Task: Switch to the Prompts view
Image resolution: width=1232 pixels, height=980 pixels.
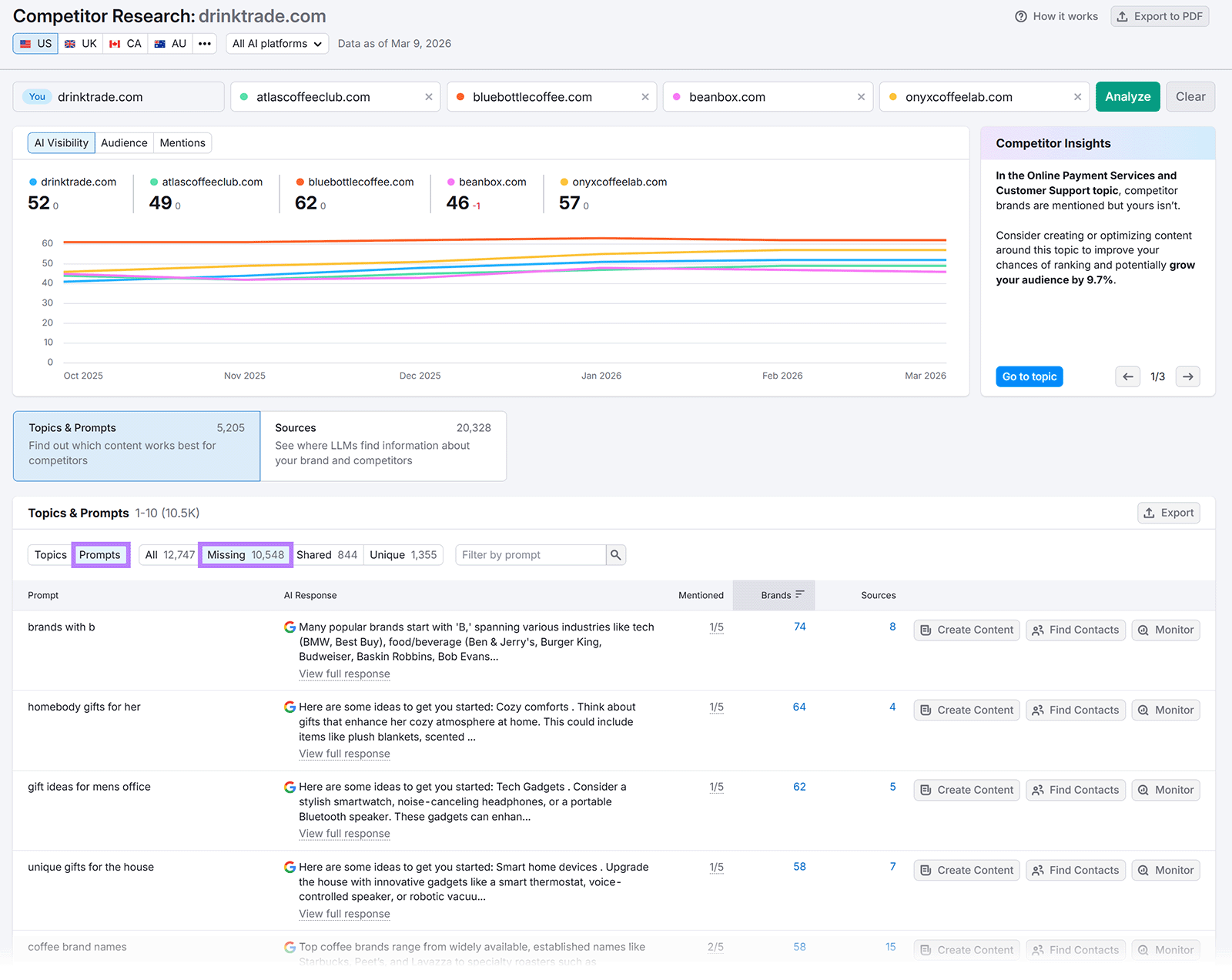Action: pyautogui.click(x=100, y=554)
